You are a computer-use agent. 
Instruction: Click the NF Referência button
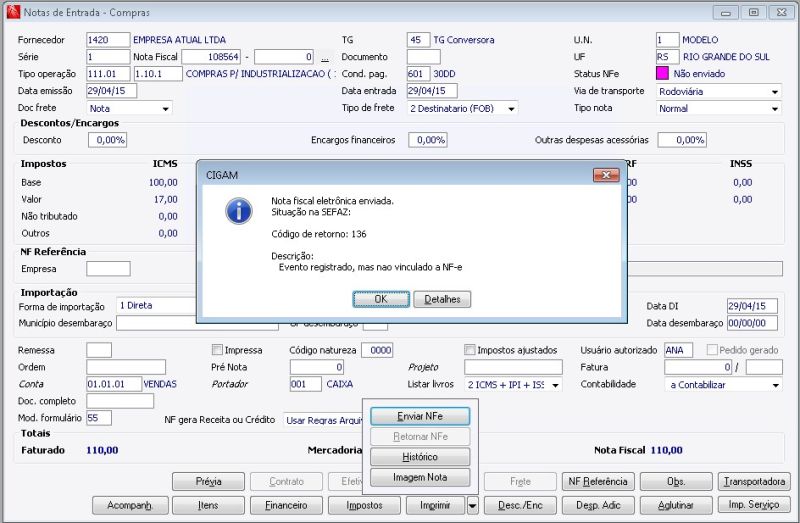click(598, 482)
